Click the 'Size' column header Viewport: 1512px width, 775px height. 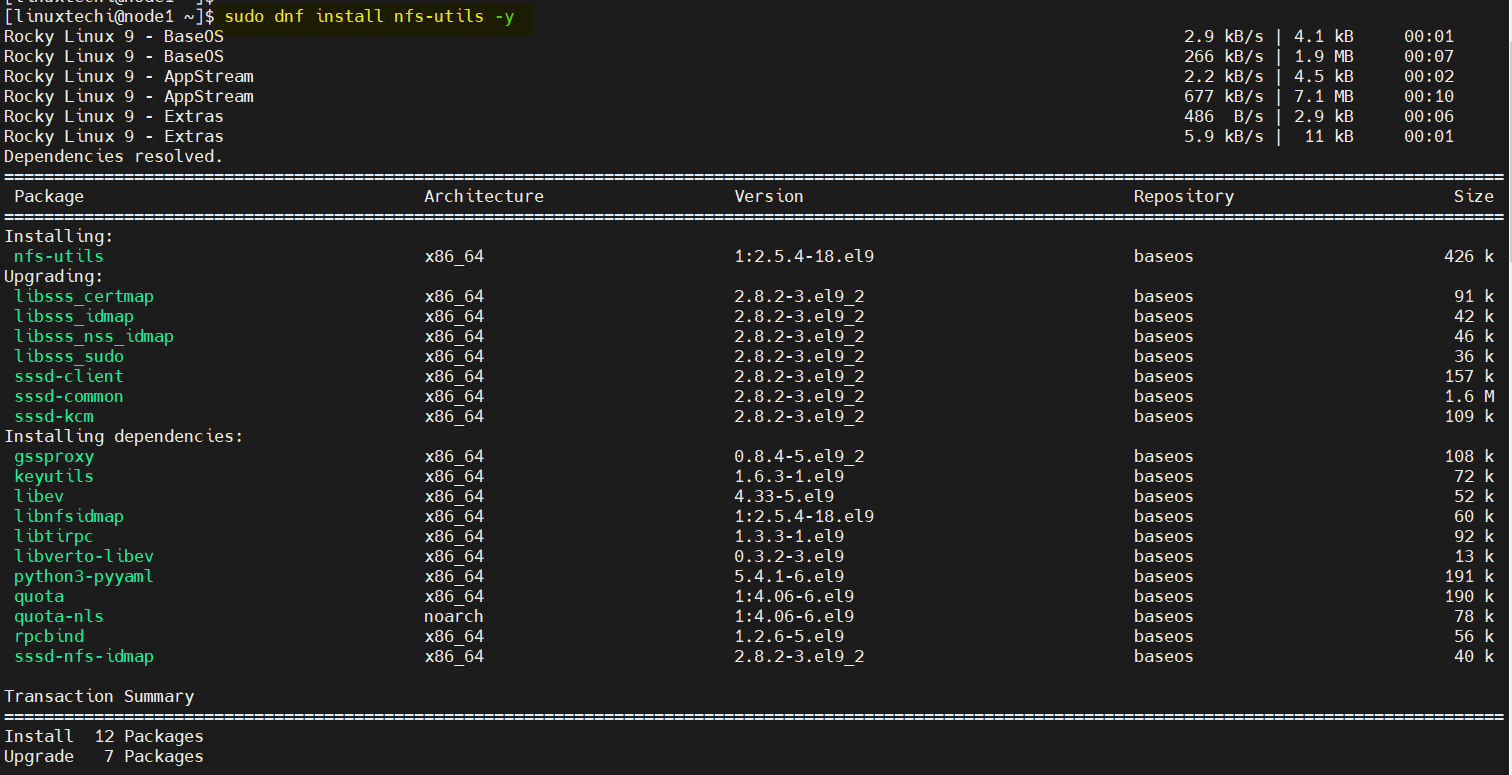tap(1474, 197)
